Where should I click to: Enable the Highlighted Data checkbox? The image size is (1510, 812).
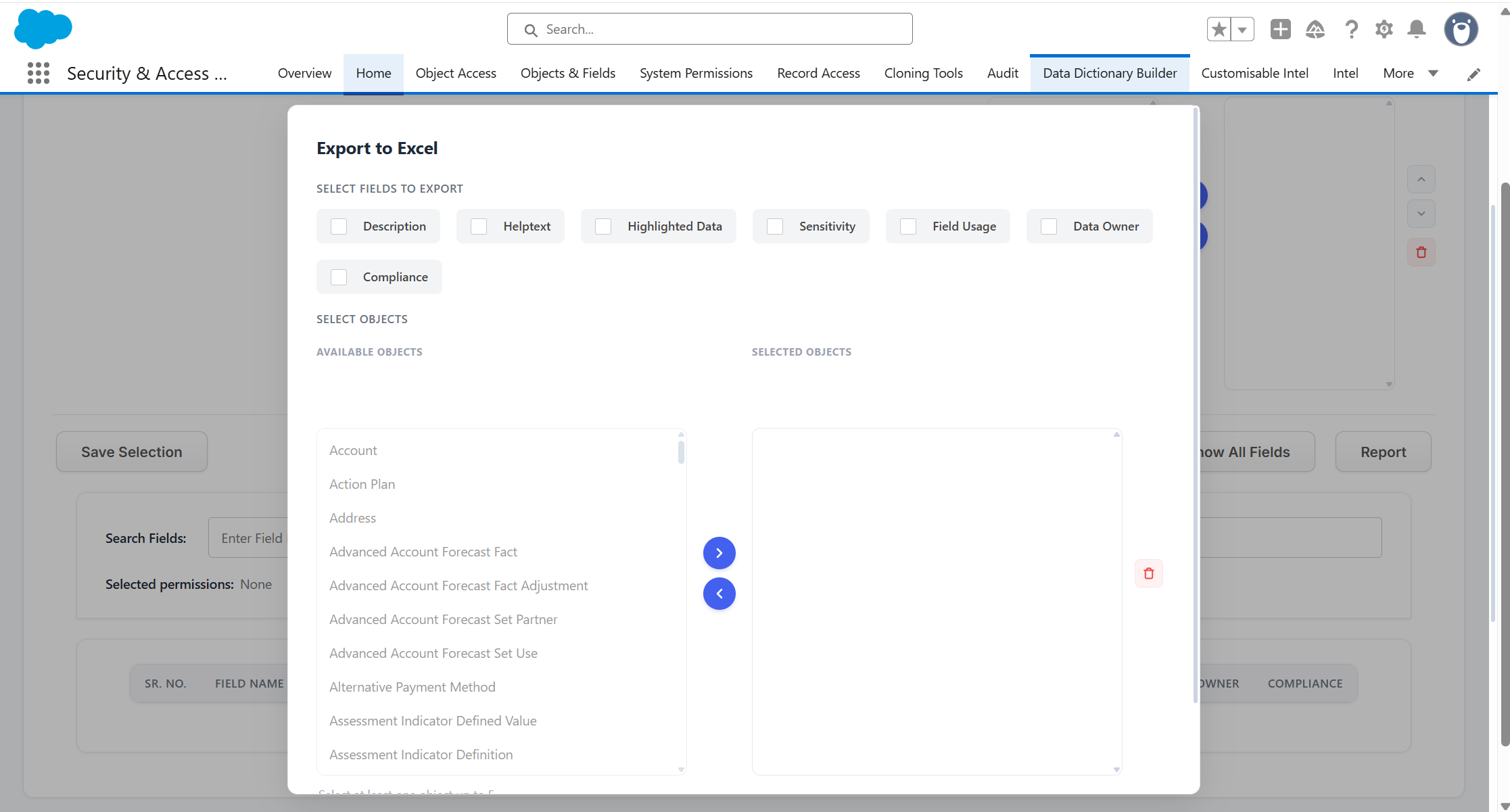(x=603, y=226)
